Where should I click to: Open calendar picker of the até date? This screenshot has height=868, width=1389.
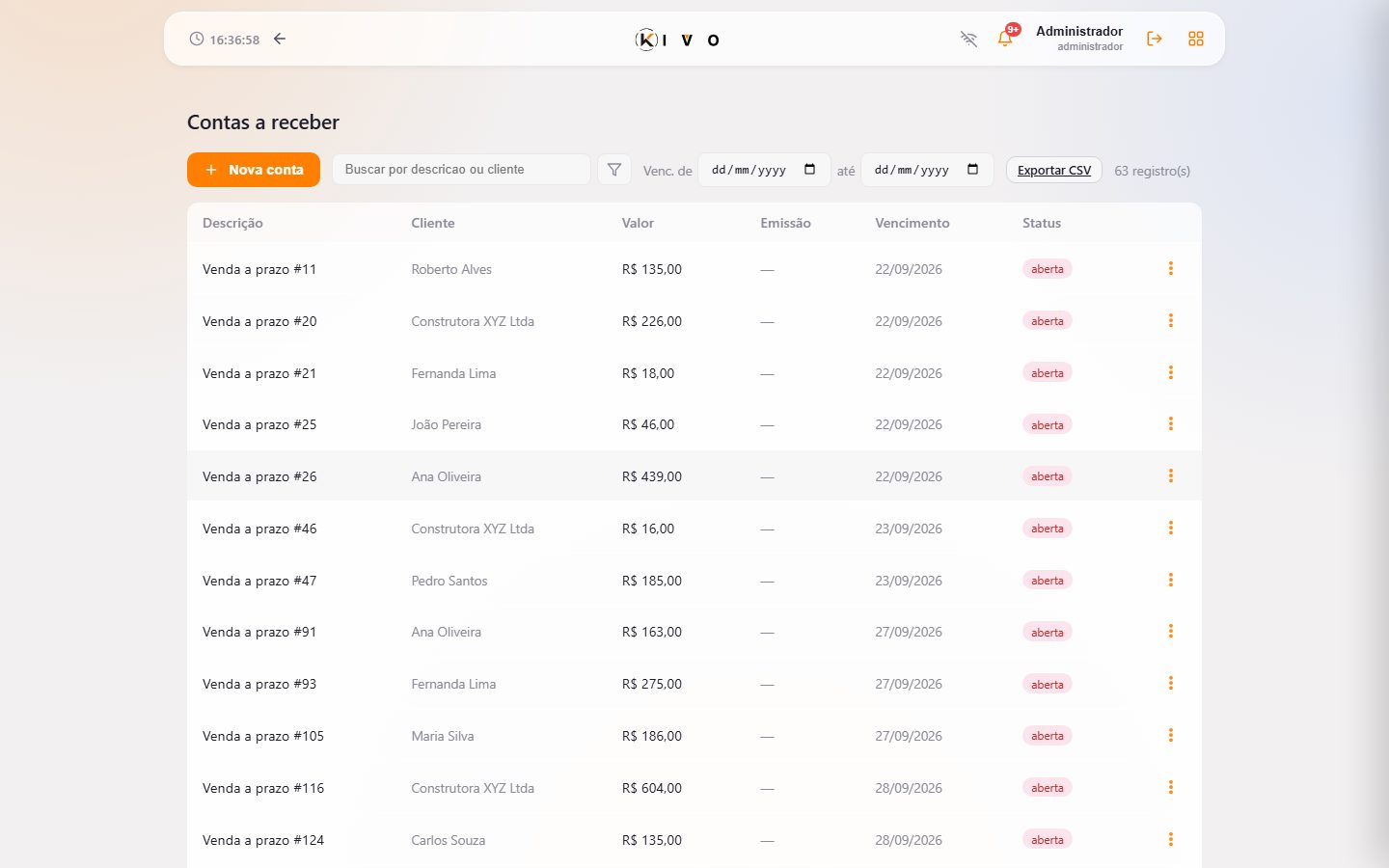click(972, 170)
